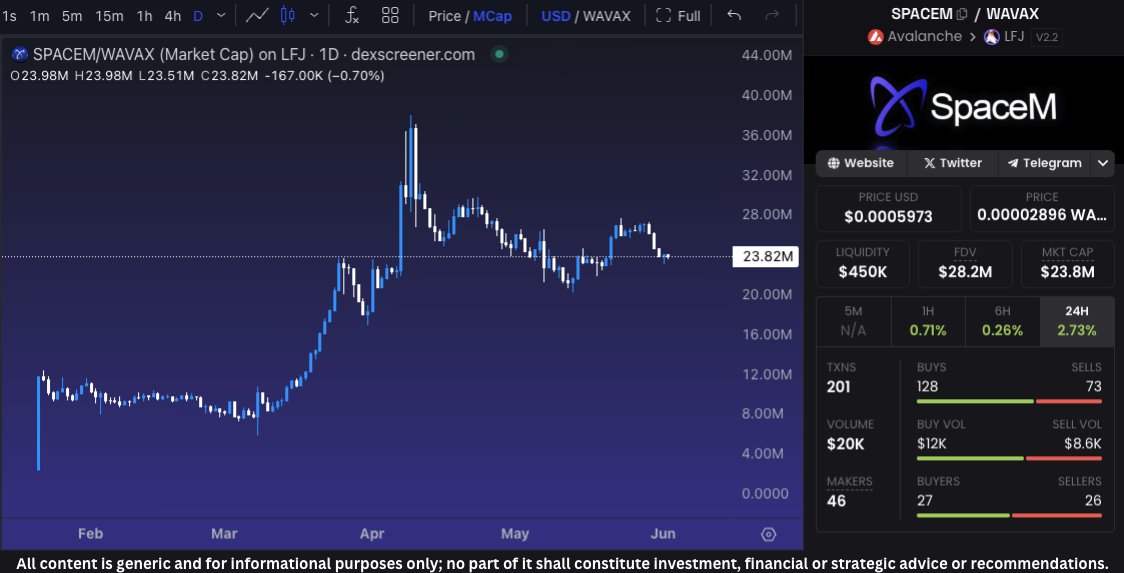
Task: Click the TXNS 201 value
Action: pos(839,387)
